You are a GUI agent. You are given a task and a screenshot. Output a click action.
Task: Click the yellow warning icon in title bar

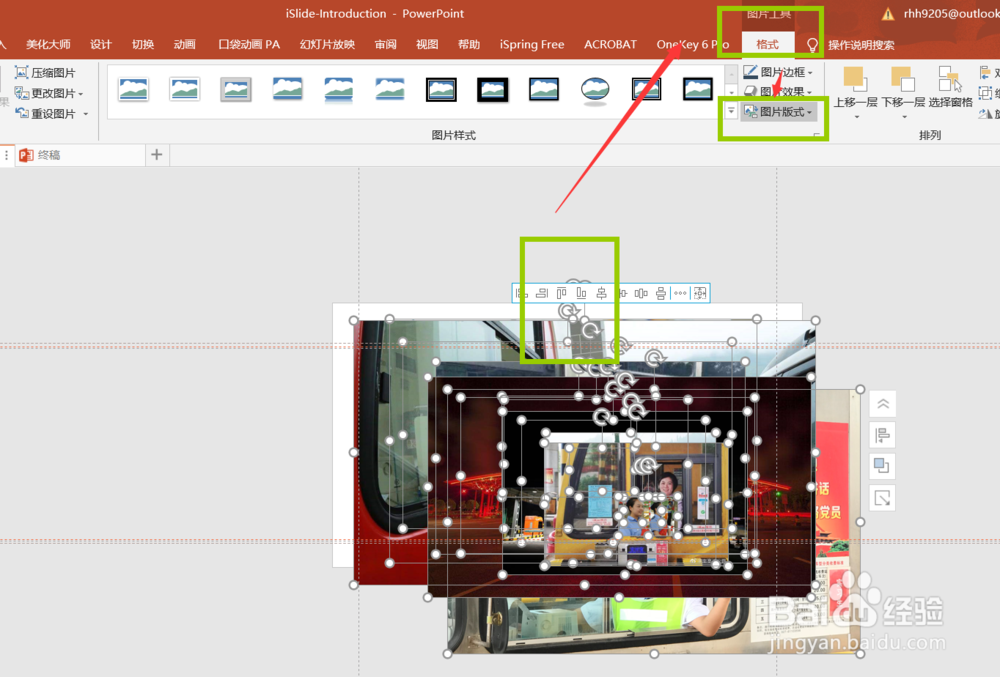point(888,14)
